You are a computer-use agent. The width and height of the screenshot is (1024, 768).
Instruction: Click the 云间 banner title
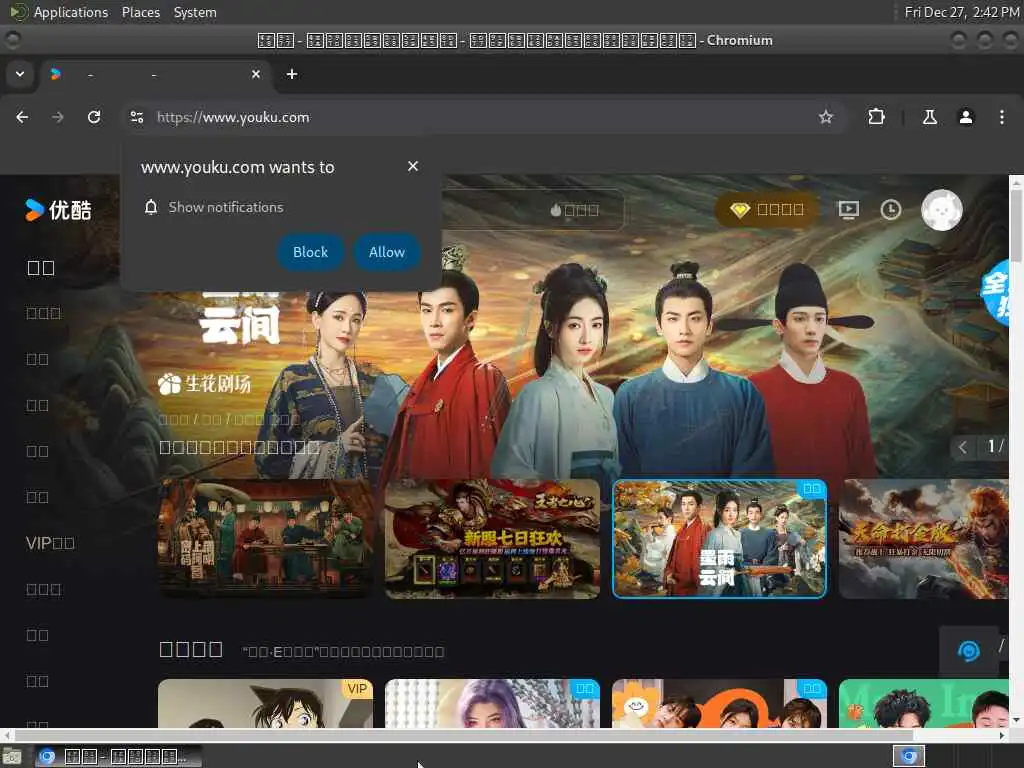pyautogui.click(x=240, y=325)
